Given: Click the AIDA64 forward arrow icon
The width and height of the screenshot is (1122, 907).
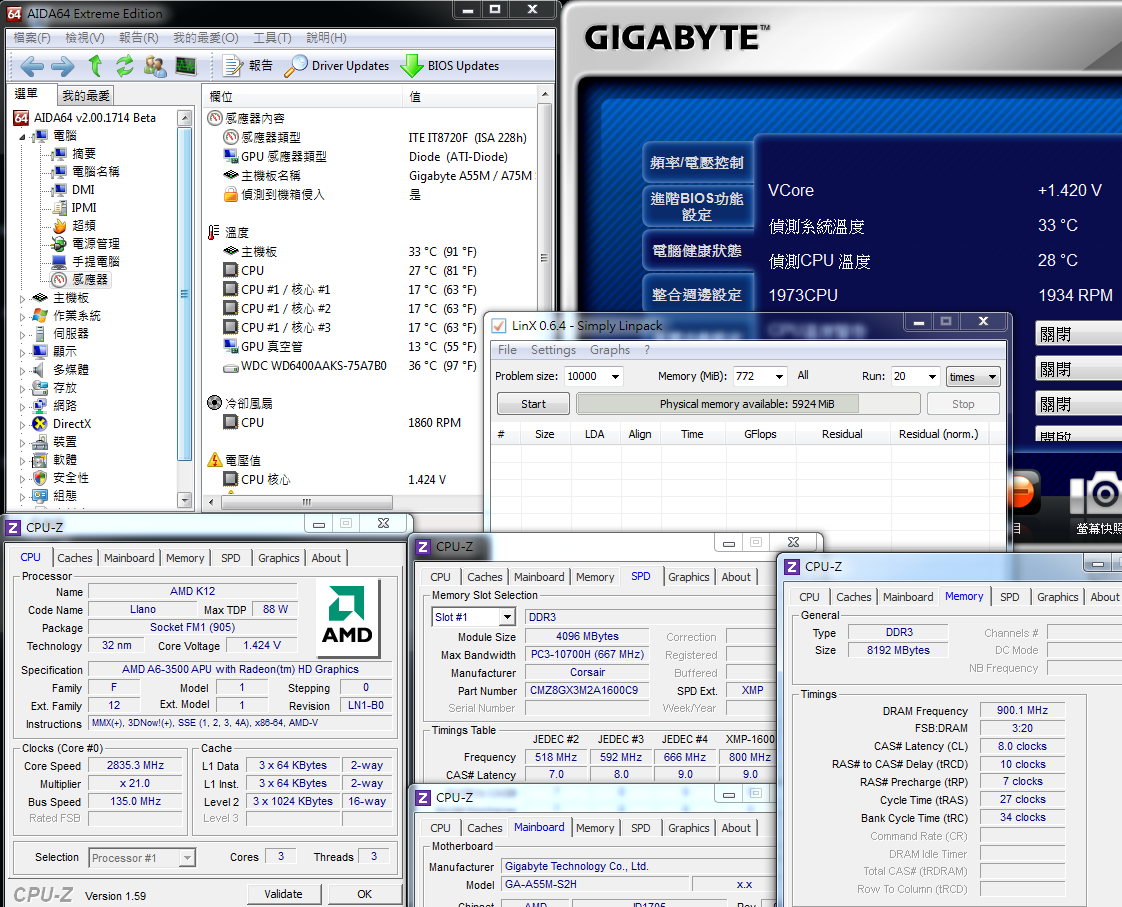Looking at the screenshot, I should pyautogui.click(x=63, y=67).
